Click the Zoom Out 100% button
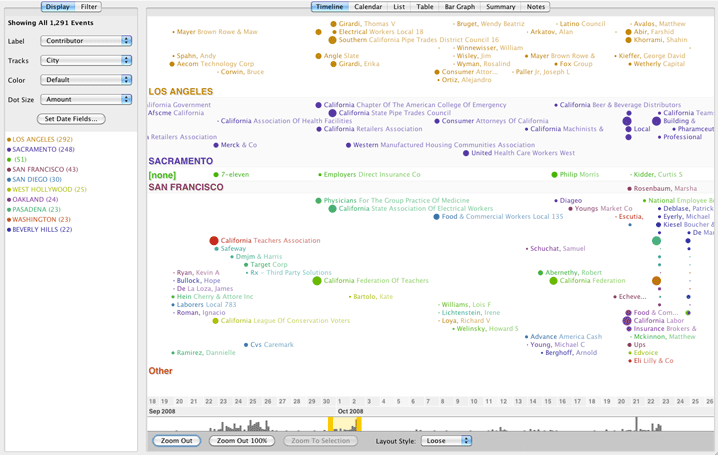The width and height of the screenshot is (718, 455). (x=242, y=441)
